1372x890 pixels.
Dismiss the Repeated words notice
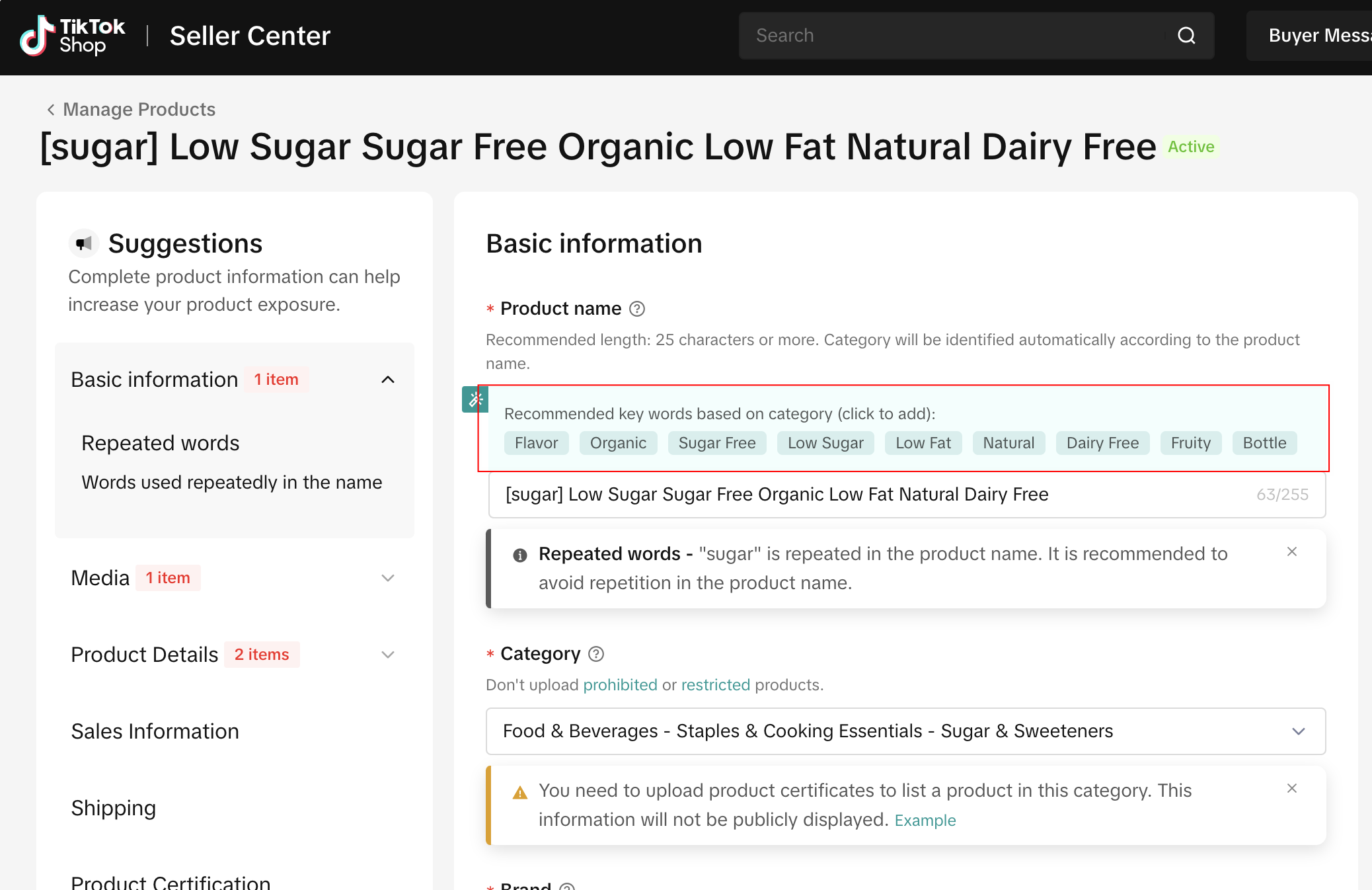coord(1292,551)
